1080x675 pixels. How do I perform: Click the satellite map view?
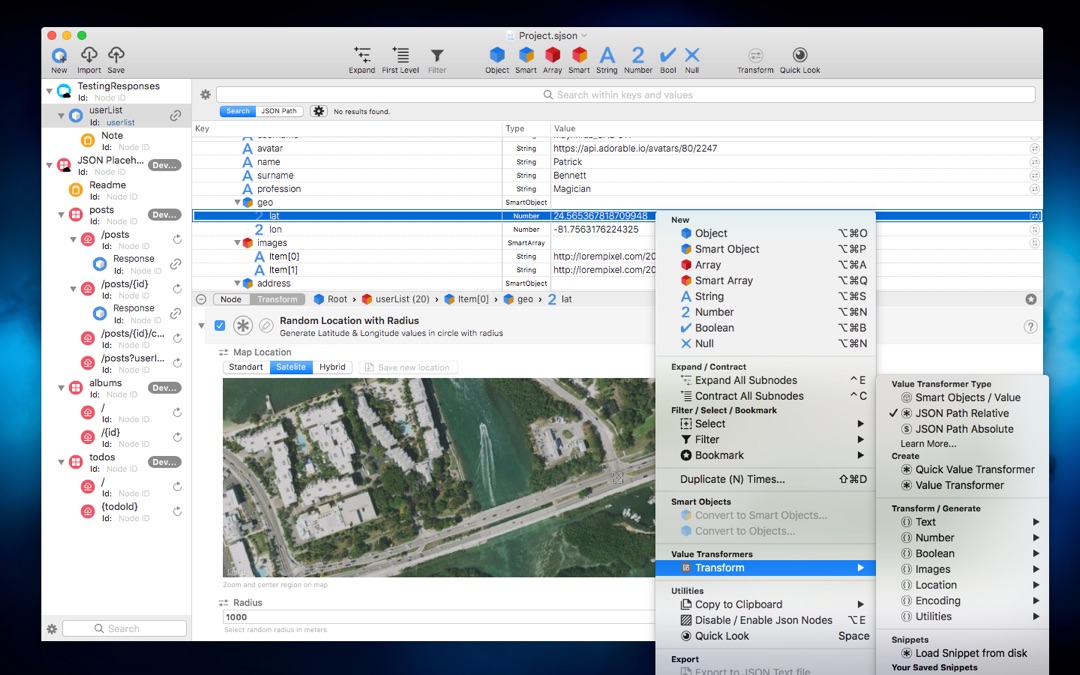pyautogui.click(x=439, y=477)
